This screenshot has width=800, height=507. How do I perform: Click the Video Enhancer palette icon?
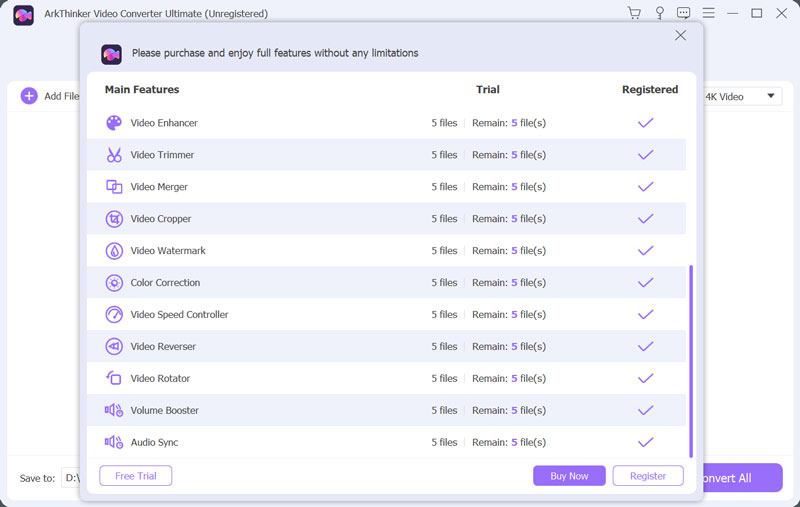[x=114, y=123]
